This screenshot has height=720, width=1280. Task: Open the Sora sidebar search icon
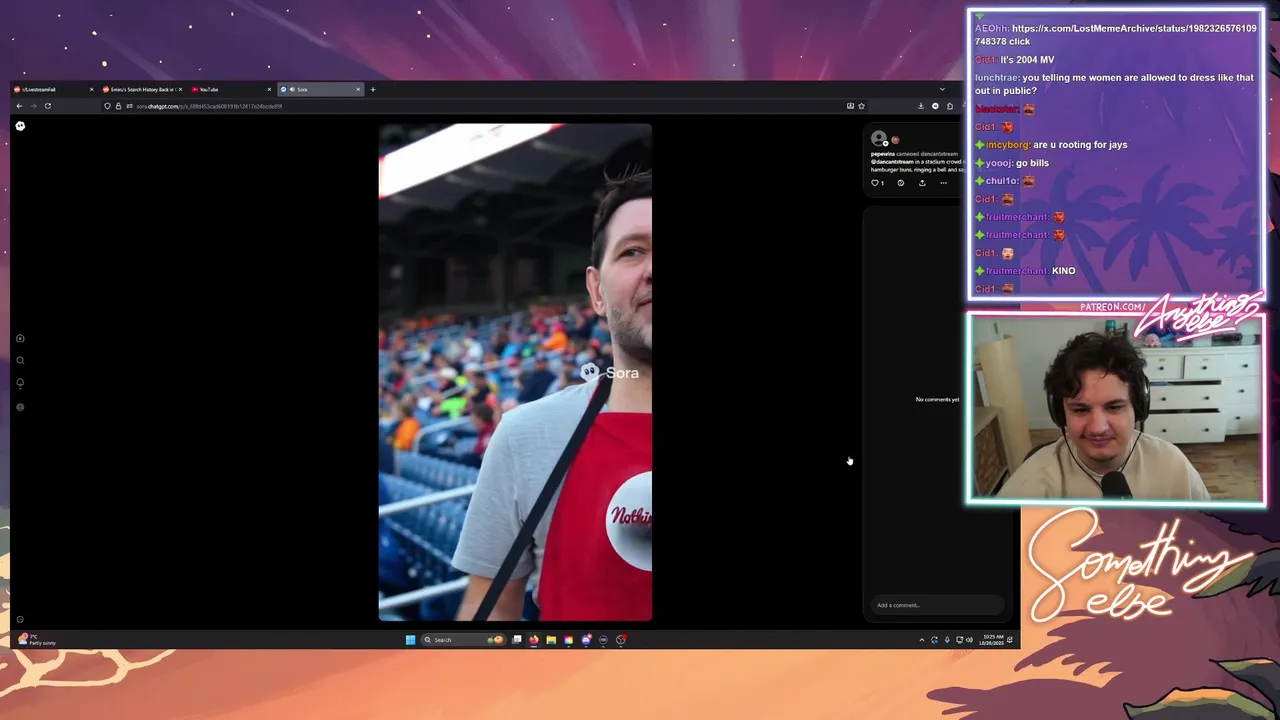pos(20,361)
